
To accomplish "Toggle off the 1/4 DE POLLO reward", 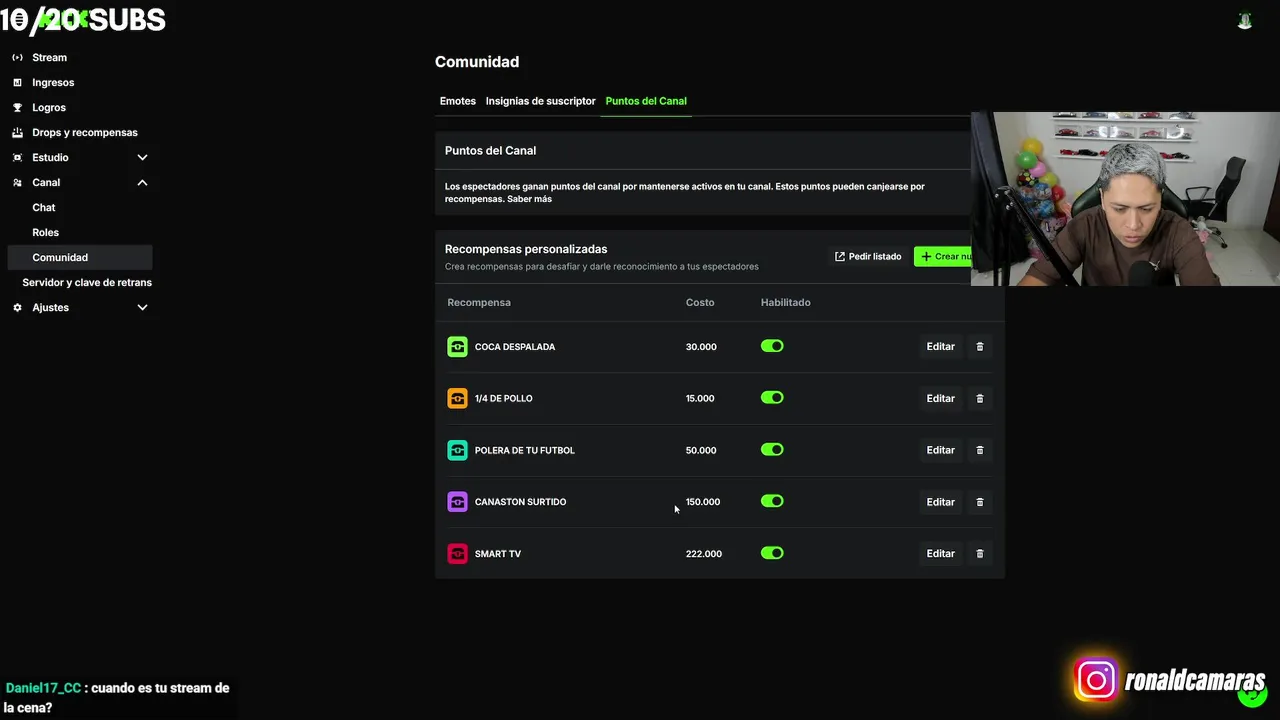I will coord(772,398).
